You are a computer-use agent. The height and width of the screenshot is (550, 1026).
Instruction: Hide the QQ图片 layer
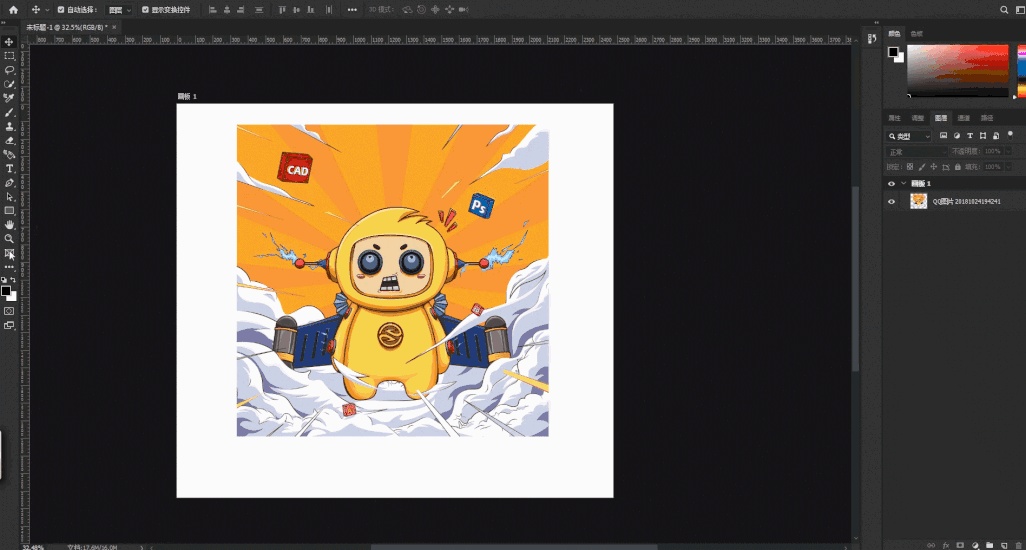(x=891, y=201)
